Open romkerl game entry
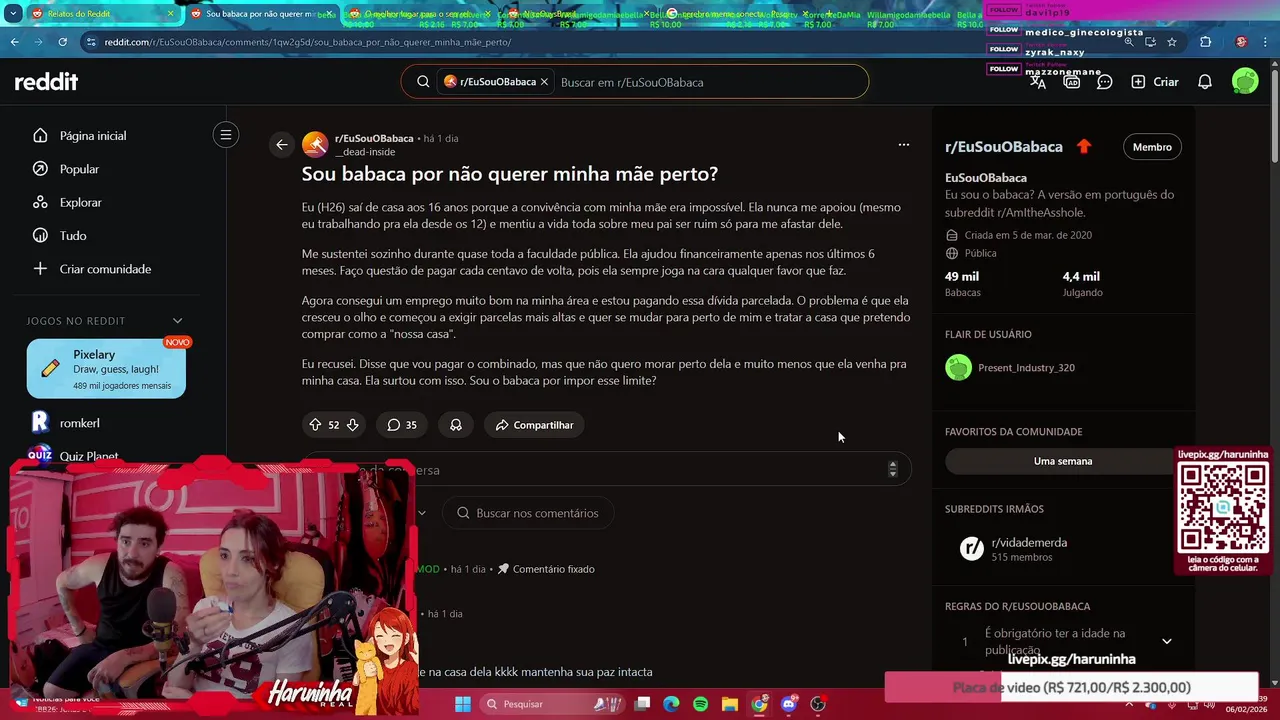The image size is (1280, 720). [79, 422]
